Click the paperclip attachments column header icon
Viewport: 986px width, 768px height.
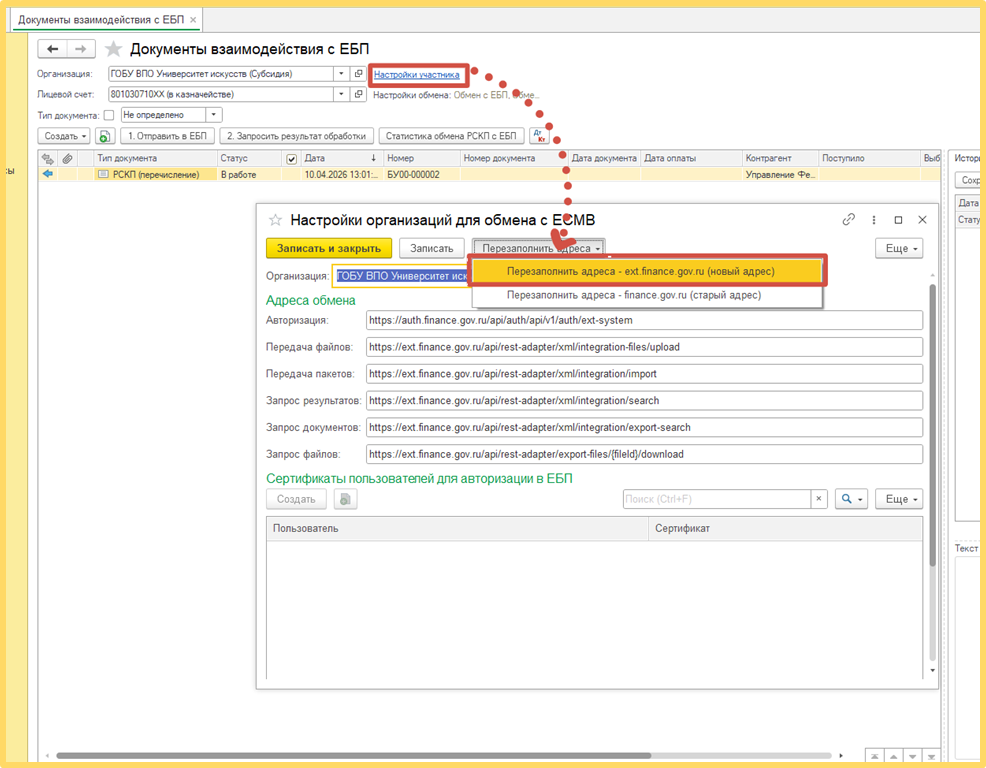pyautogui.click(x=67, y=159)
